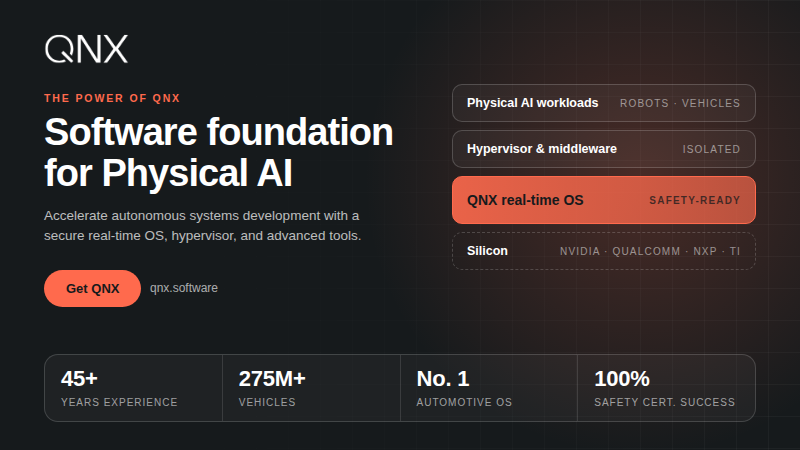Click the headline 'Software foundation for Physical AI'
The height and width of the screenshot is (450, 800).
pos(219,152)
